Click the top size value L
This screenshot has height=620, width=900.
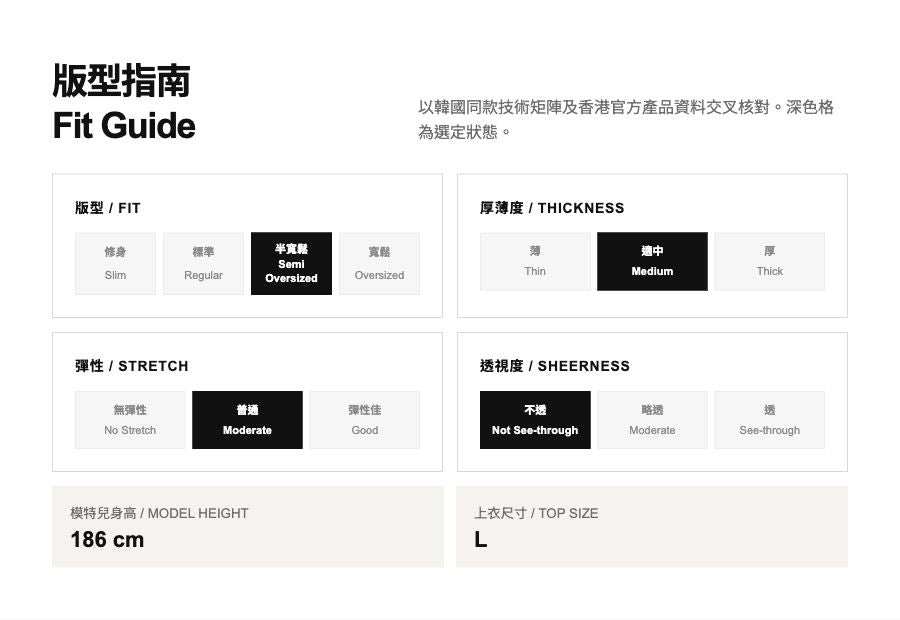point(480,540)
